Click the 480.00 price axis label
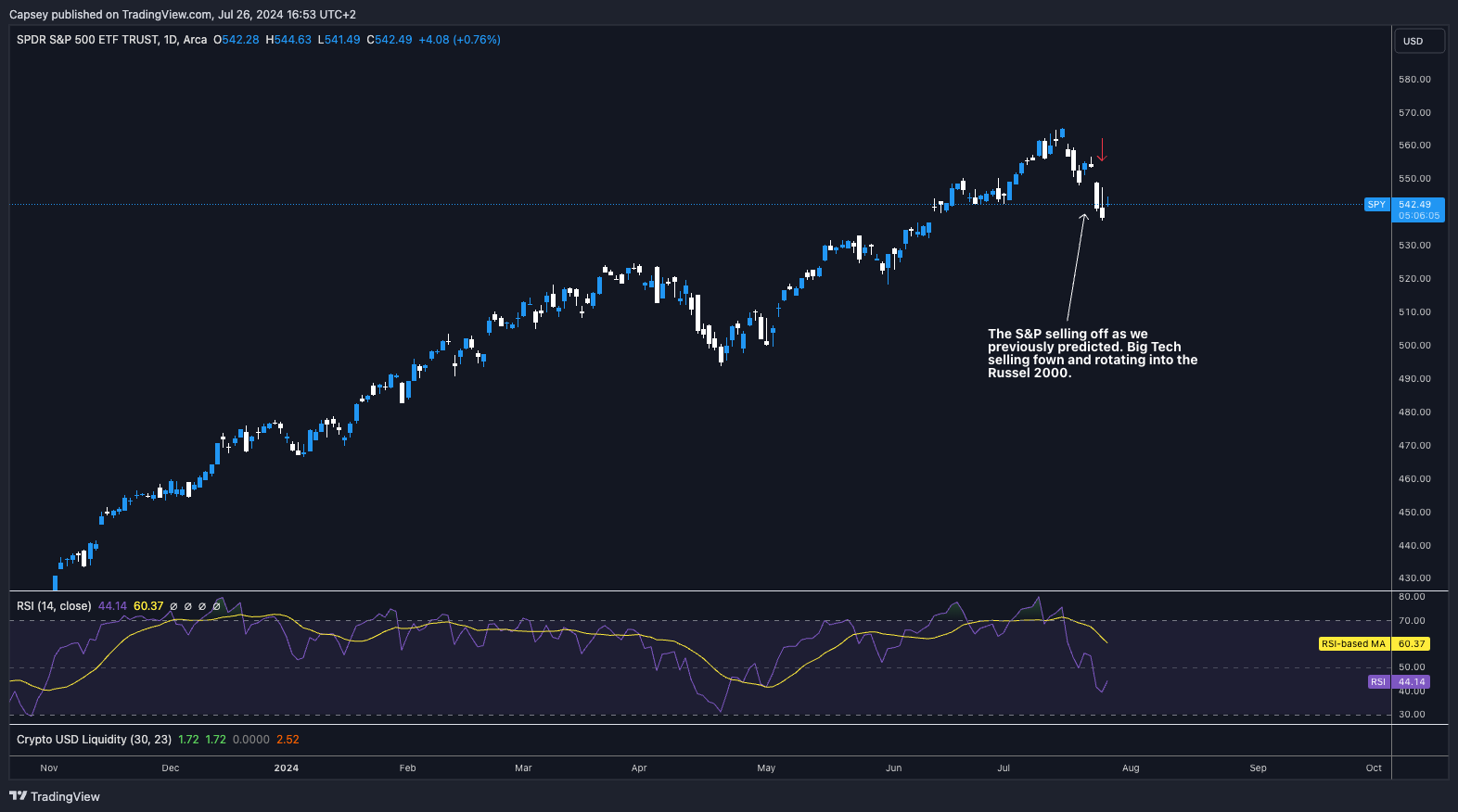The image size is (1458, 812). [1414, 412]
